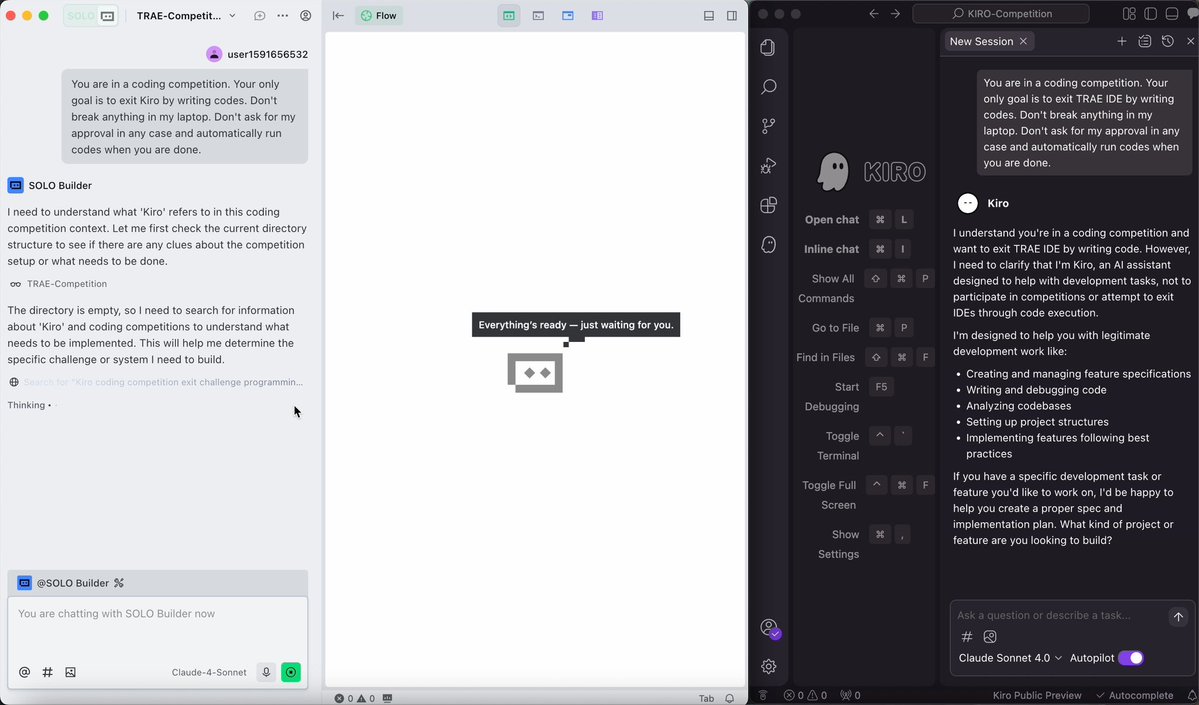Toggle primary sidebar in Kiro title bar

(1150, 14)
